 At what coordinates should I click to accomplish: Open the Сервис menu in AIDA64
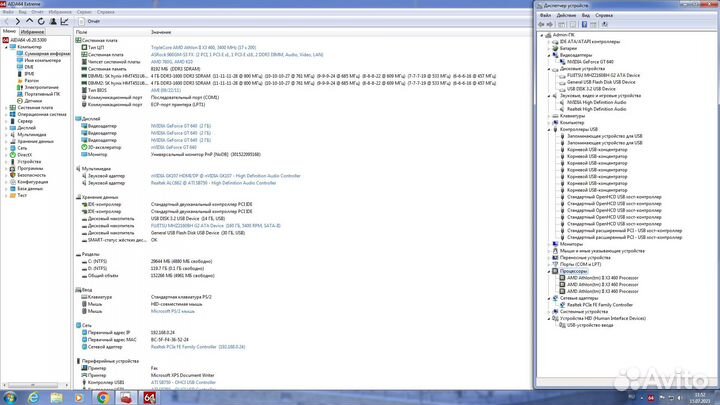click(84, 12)
